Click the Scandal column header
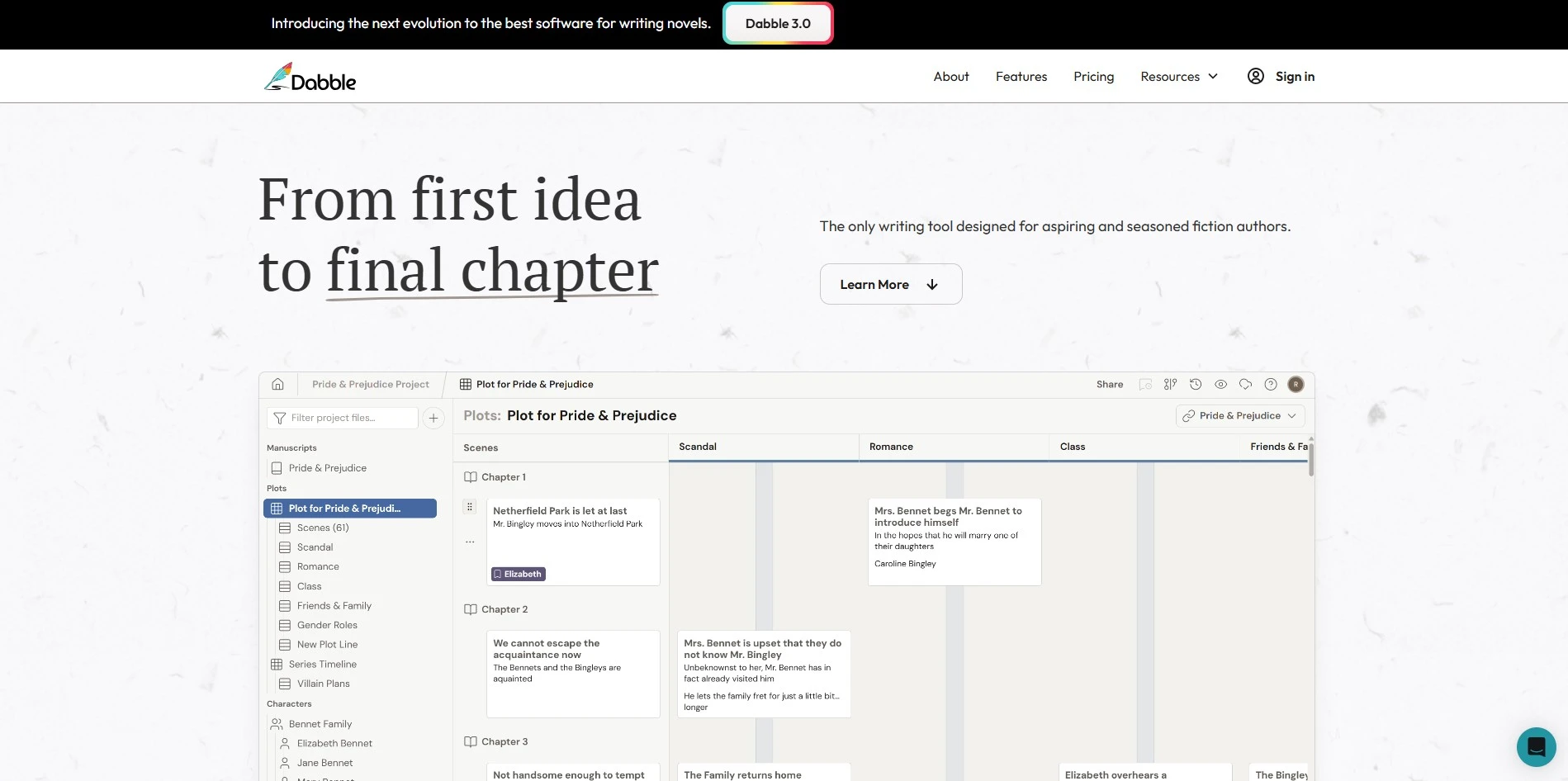The image size is (1568, 781). point(764,447)
